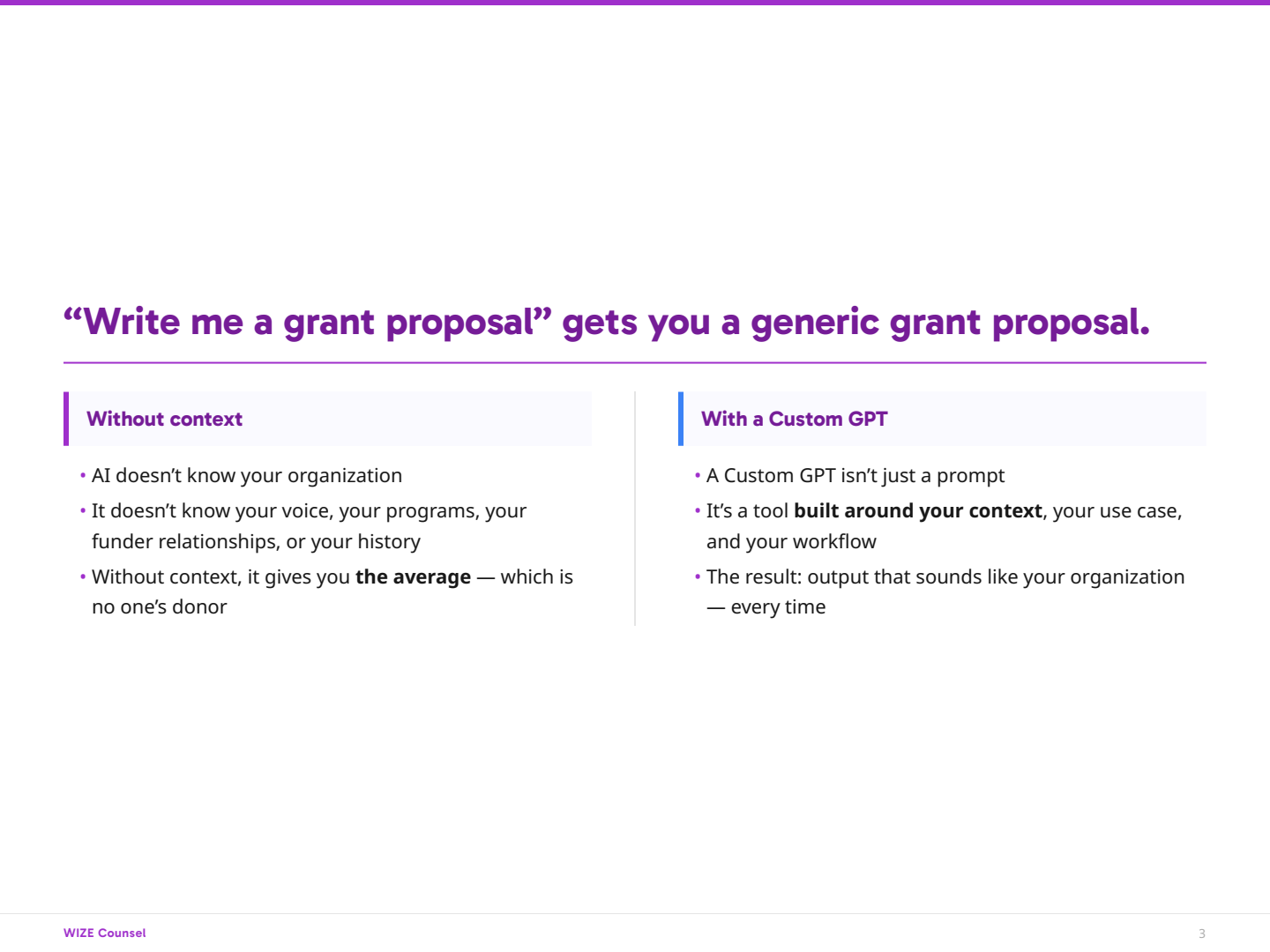Image resolution: width=1270 pixels, height=952 pixels.
Task: Select the "With a Custom GPT" heading
Action: (x=794, y=420)
